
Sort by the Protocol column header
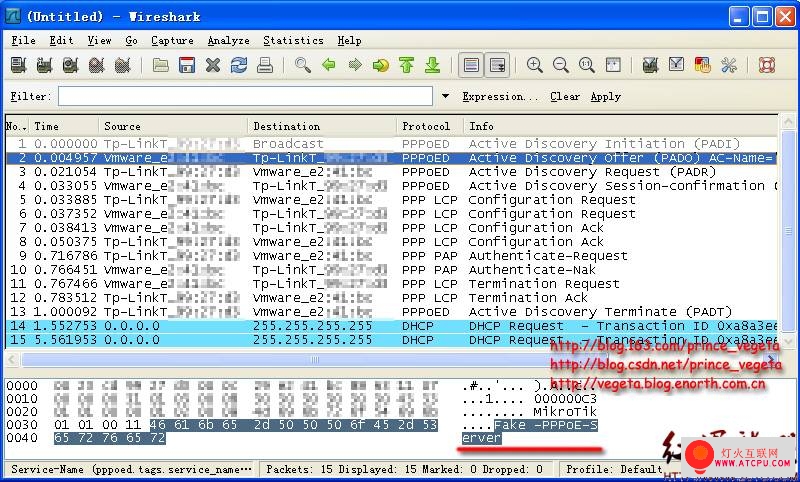coord(430,126)
